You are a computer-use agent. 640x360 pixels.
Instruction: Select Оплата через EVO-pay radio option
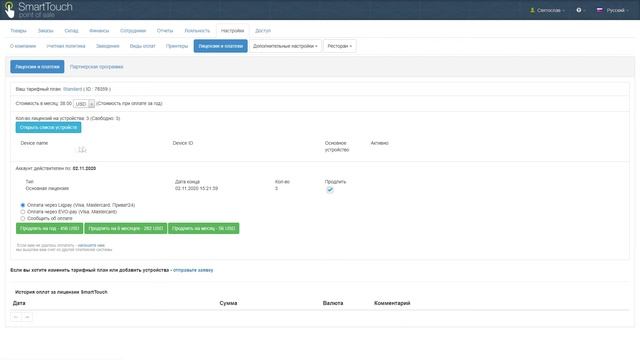tap(23, 212)
